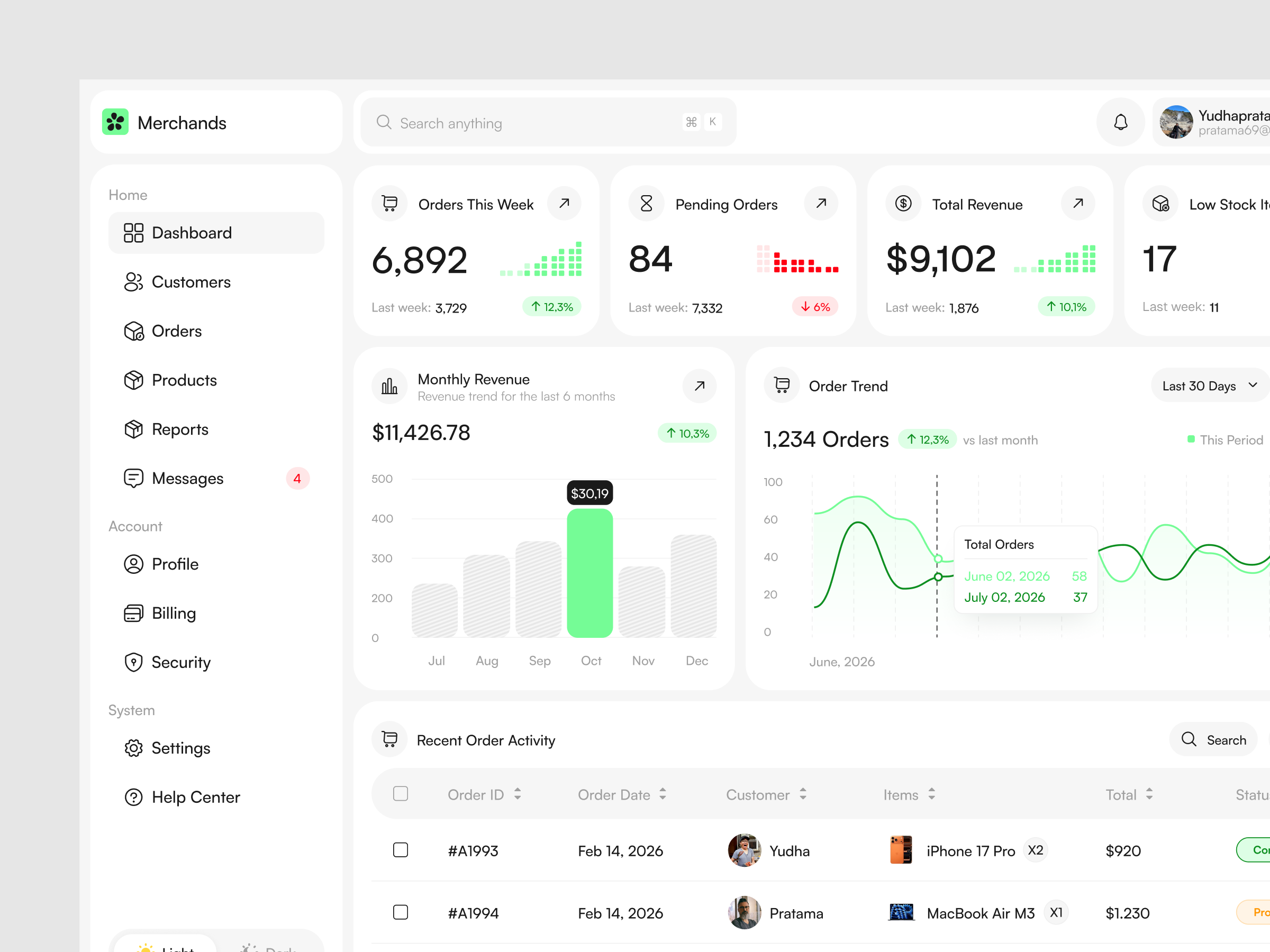This screenshot has height=952, width=1270.
Task: Click the Products box icon
Action: pyautogui.click(x=134, y=380)
